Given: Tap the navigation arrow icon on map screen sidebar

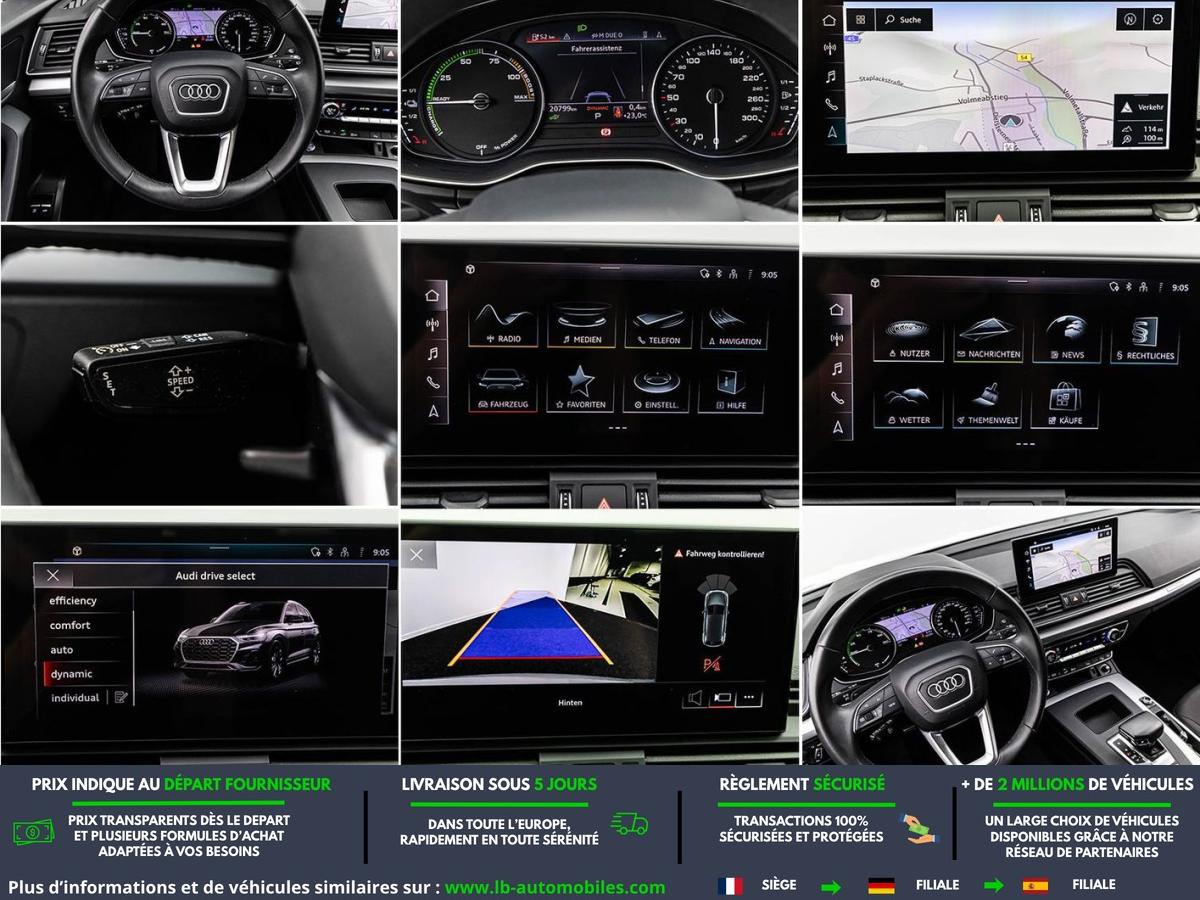Looking at the screenshot, I should (x=830, y=132).
